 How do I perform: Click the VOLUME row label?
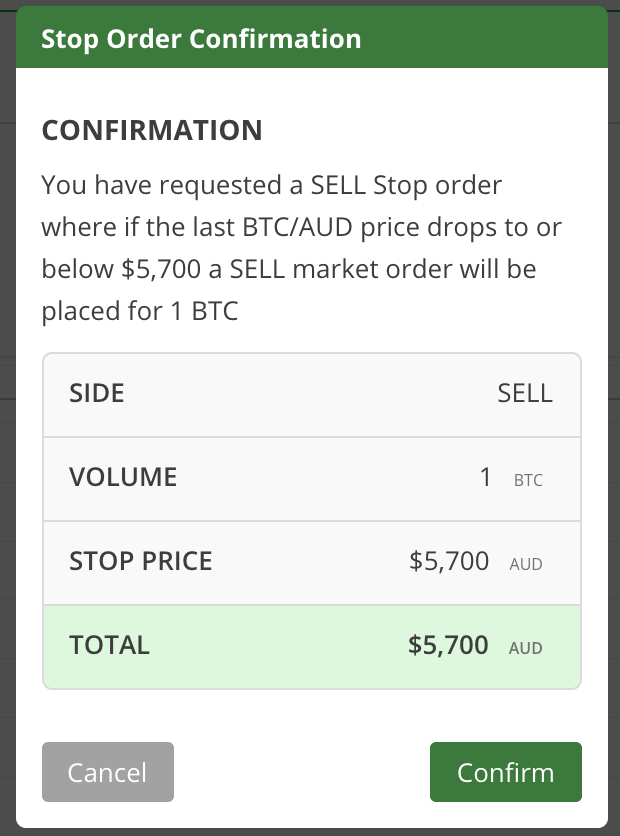(123, 477)
